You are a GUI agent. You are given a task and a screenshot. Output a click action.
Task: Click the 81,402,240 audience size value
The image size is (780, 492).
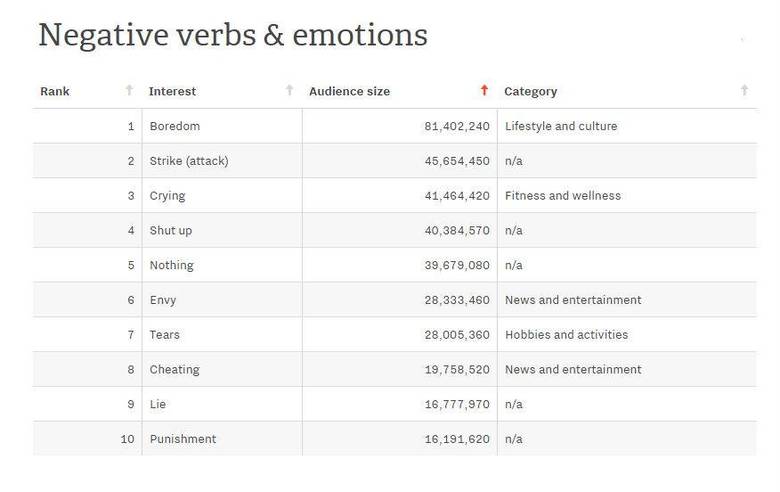(457, 126)
